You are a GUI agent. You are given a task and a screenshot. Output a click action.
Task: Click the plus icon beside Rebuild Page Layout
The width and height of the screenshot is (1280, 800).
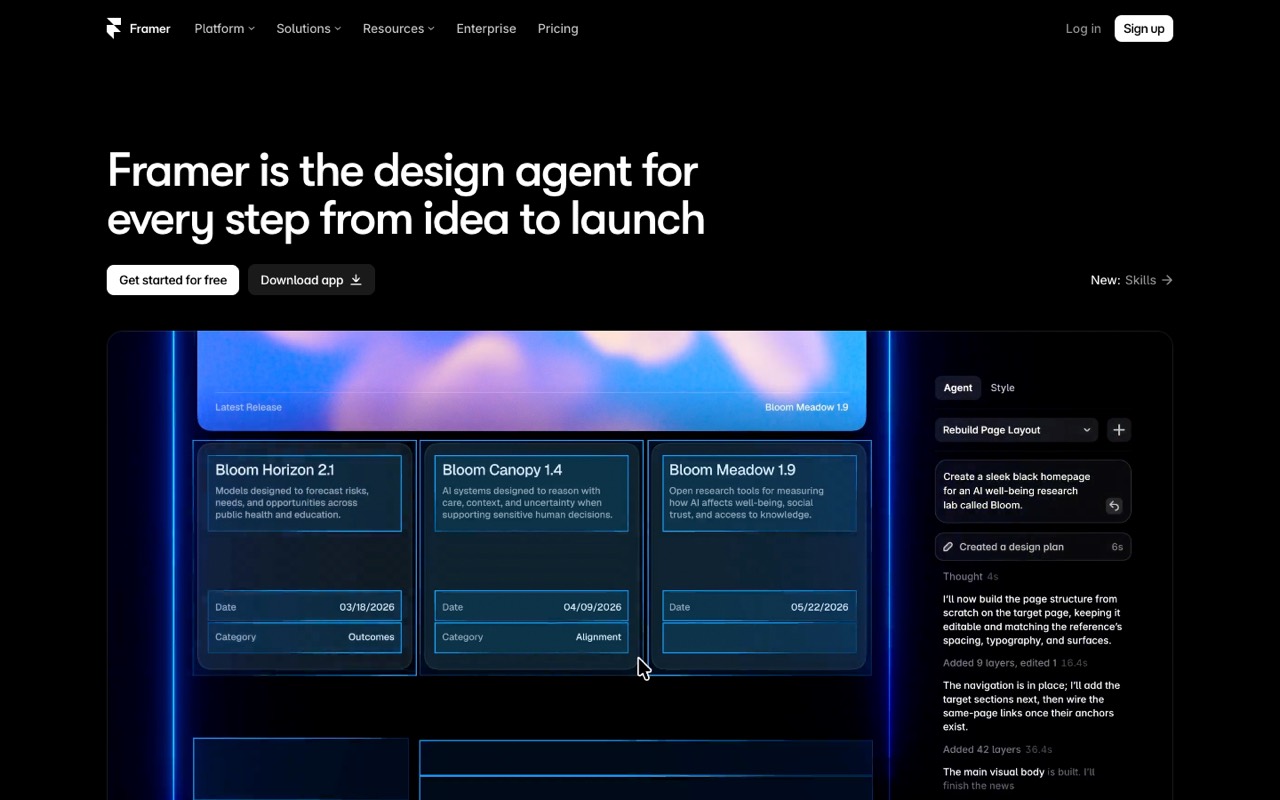pyautogui.click(x=1119, y=430)
